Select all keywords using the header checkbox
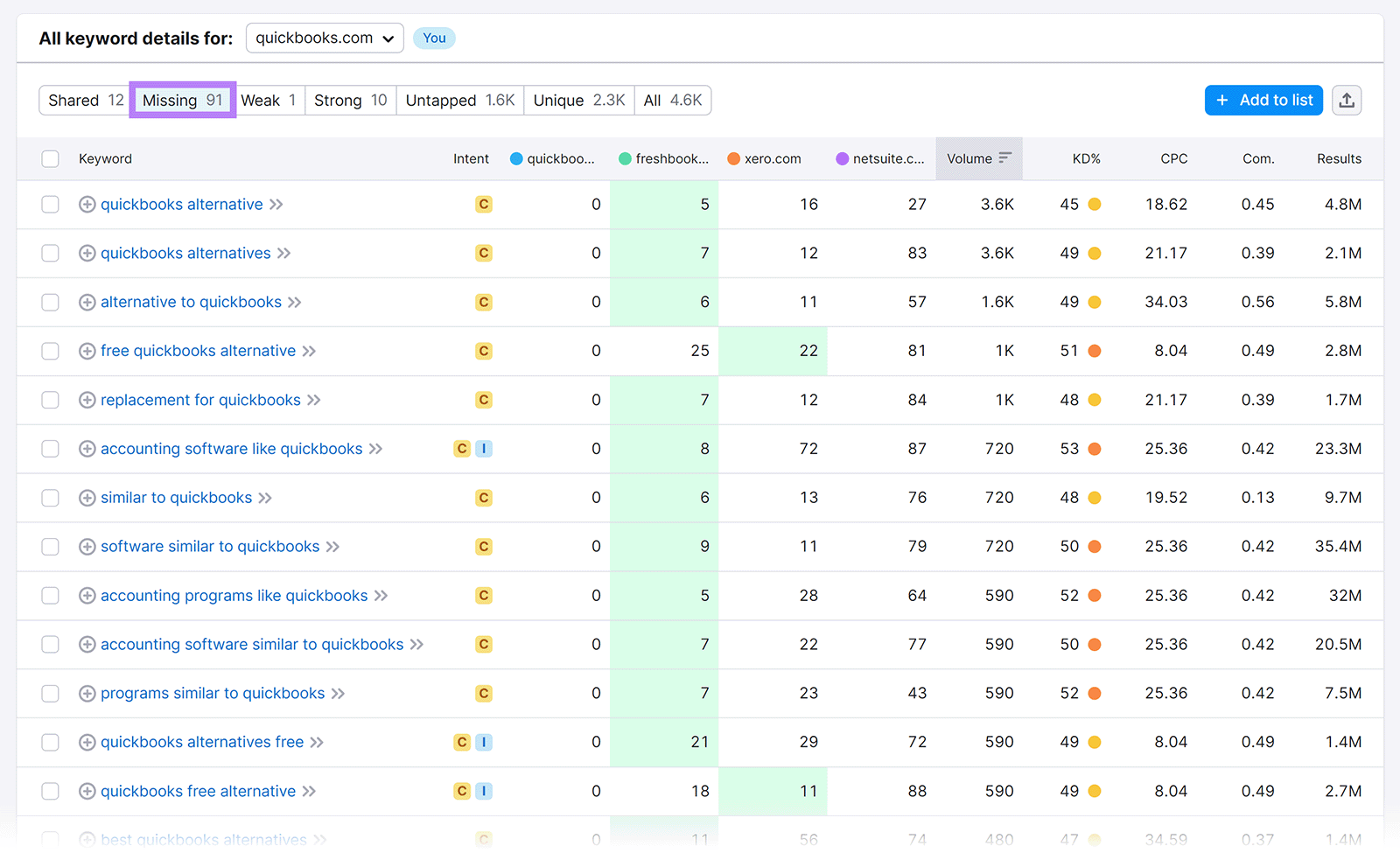The image size is (1400, 853). point(50,158)
